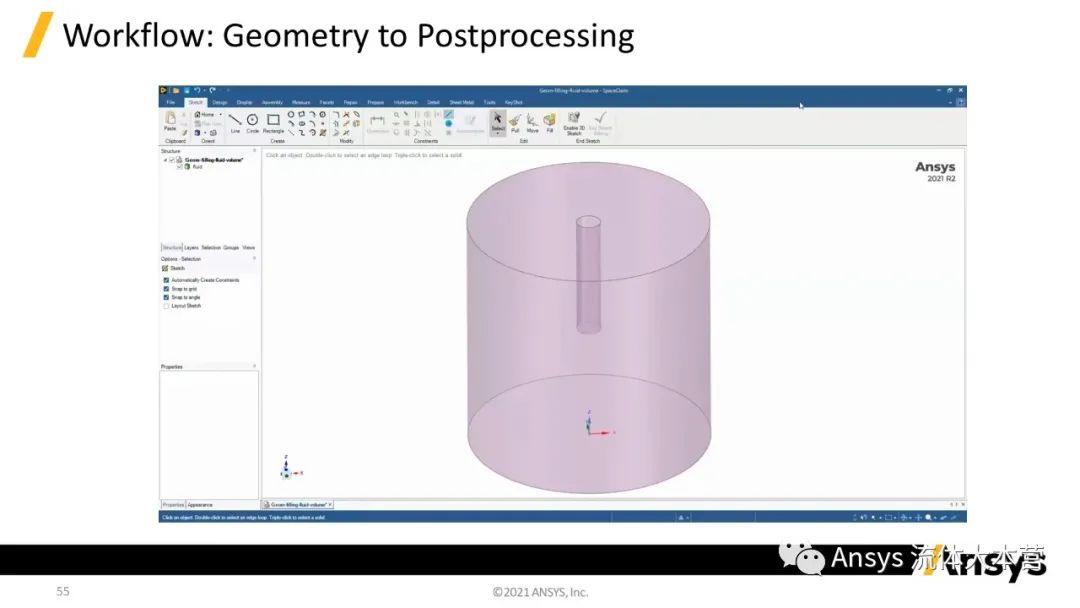
Task: Pin the Properties panel
Action: [x=254, y=366]
